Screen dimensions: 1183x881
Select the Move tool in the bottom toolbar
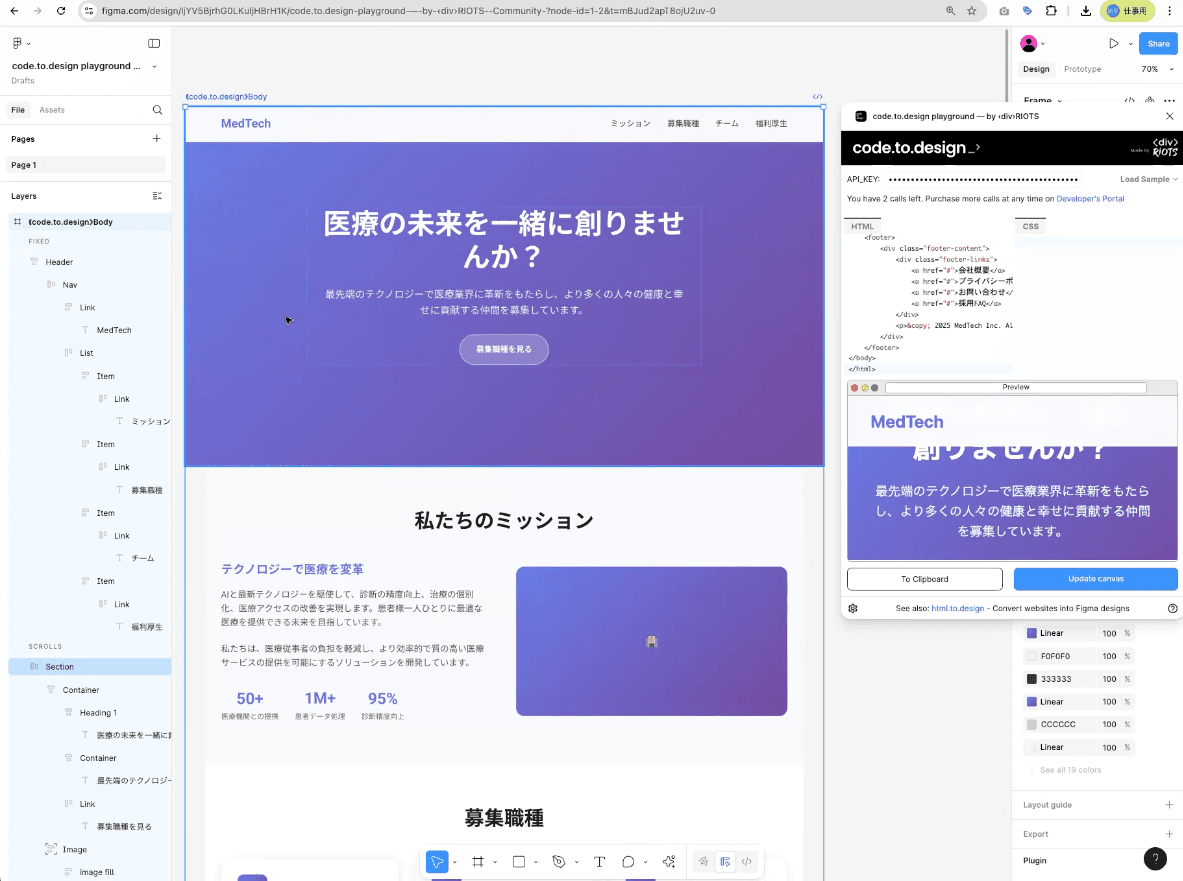(x=437, y=862)
